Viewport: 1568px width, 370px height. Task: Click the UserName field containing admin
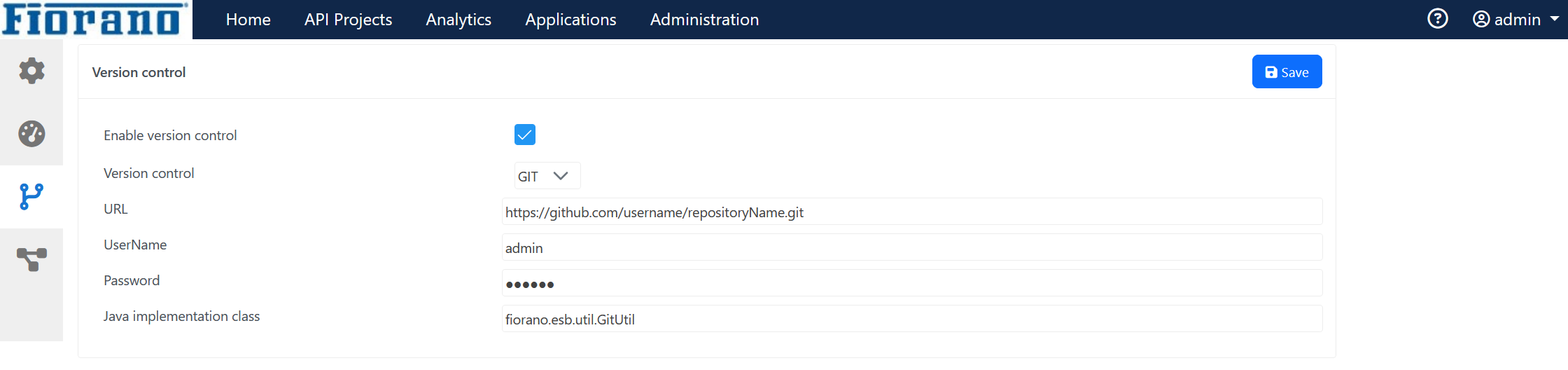tap(912, 247)
